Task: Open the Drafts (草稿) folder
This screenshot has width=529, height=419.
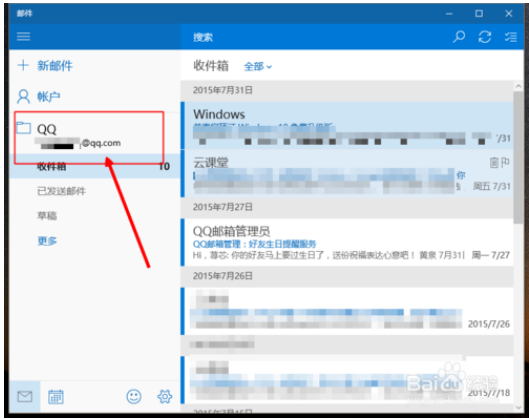Action: pos(47,216)
